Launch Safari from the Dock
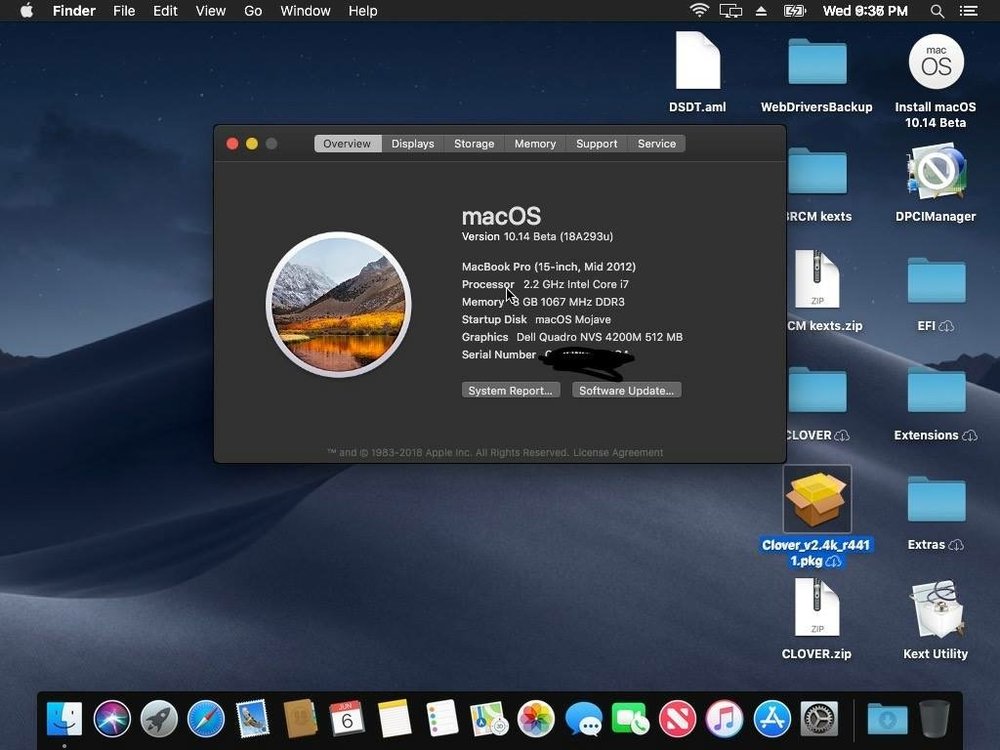Screen dimensions: 1000x750 click(206, 718)
